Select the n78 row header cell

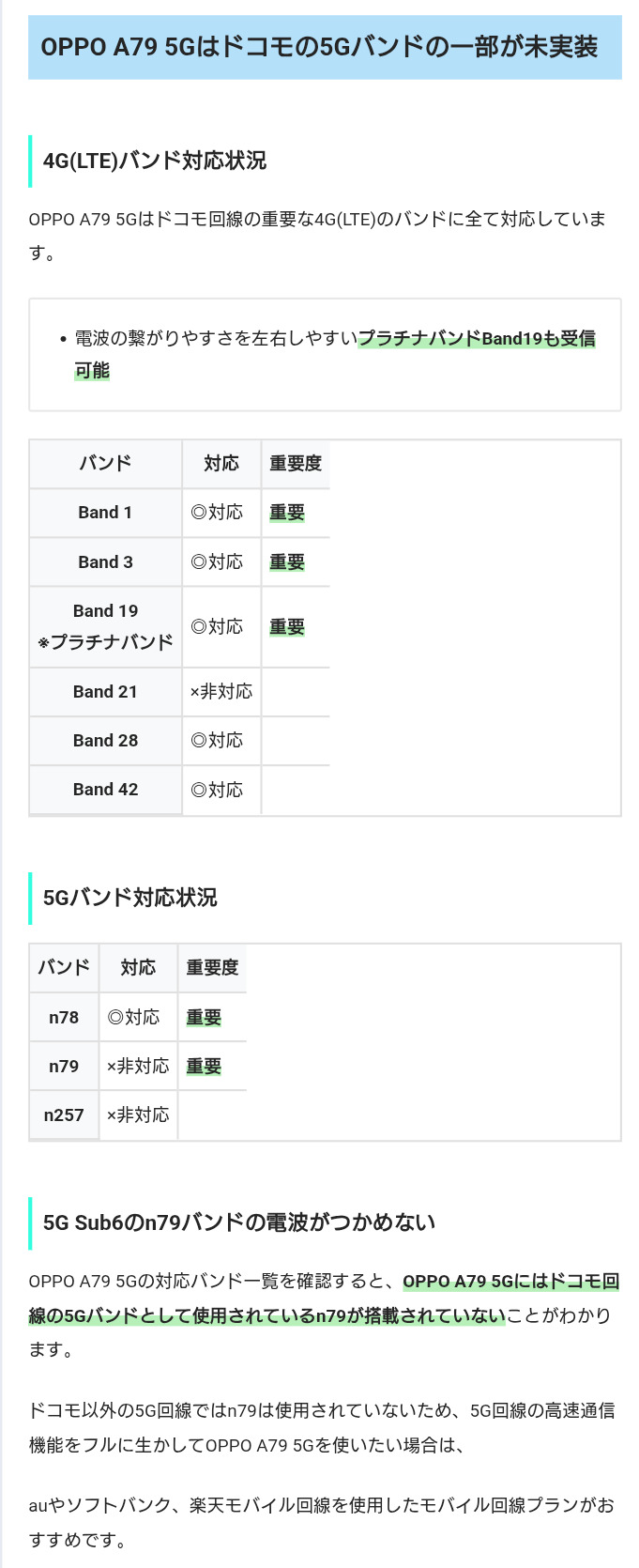[x=64, y=1018]
